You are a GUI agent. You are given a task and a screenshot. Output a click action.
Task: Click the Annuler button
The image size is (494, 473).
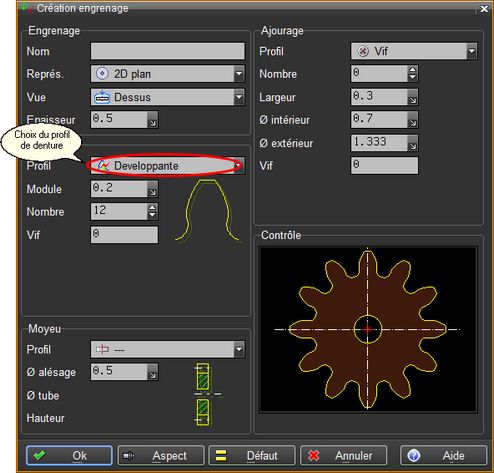point(344,455)
